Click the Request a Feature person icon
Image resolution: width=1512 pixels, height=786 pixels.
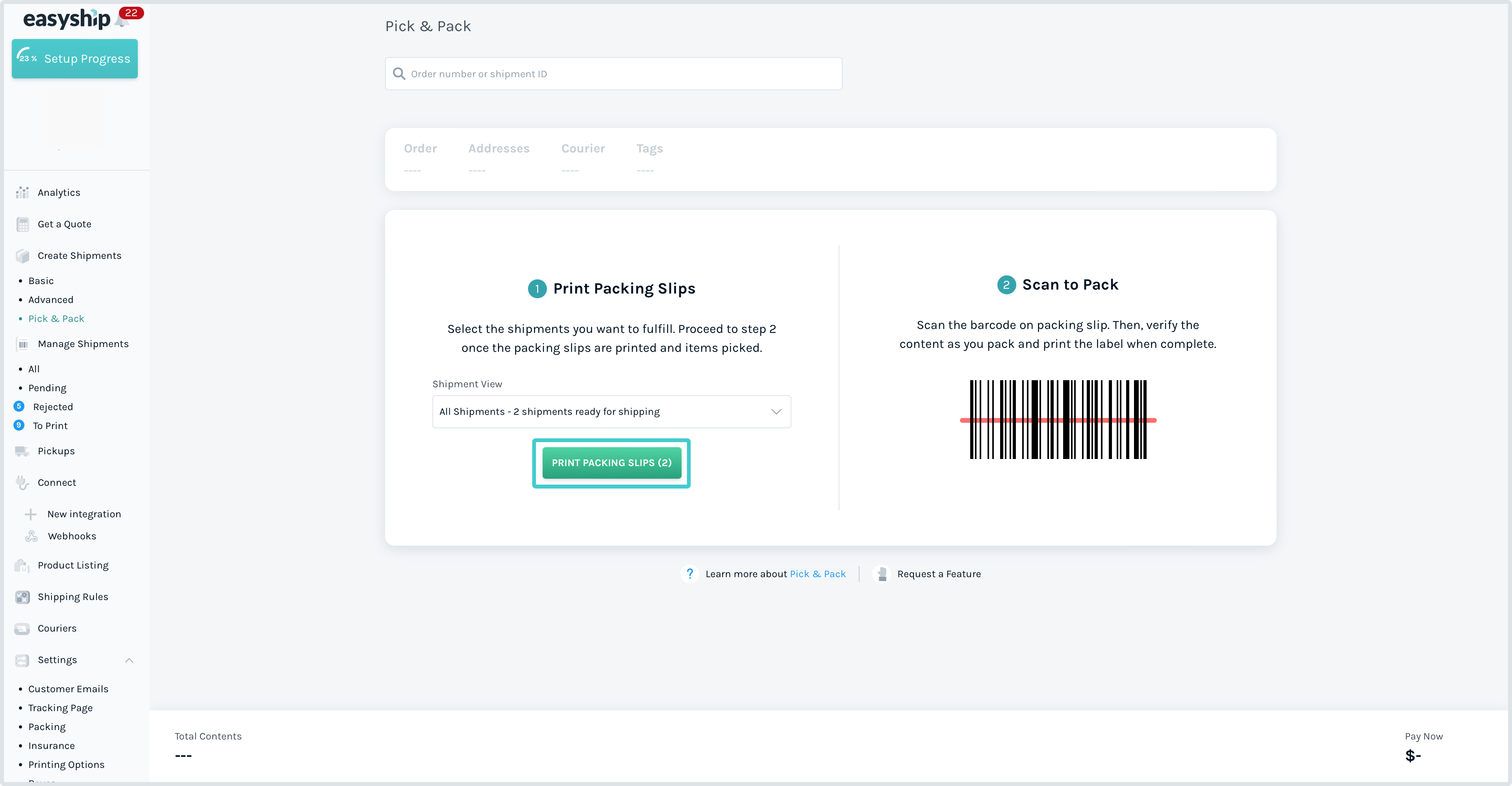[882, 574]
